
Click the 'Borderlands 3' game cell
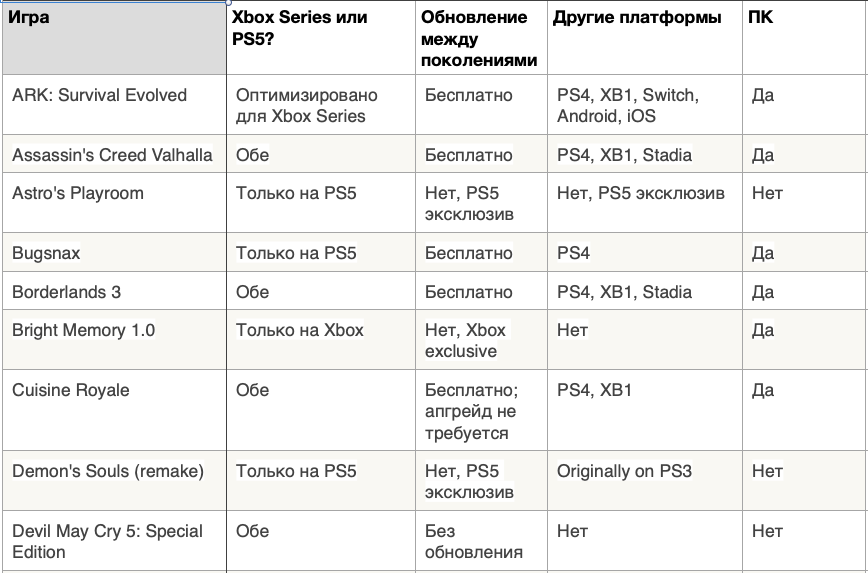coord(66,292)
